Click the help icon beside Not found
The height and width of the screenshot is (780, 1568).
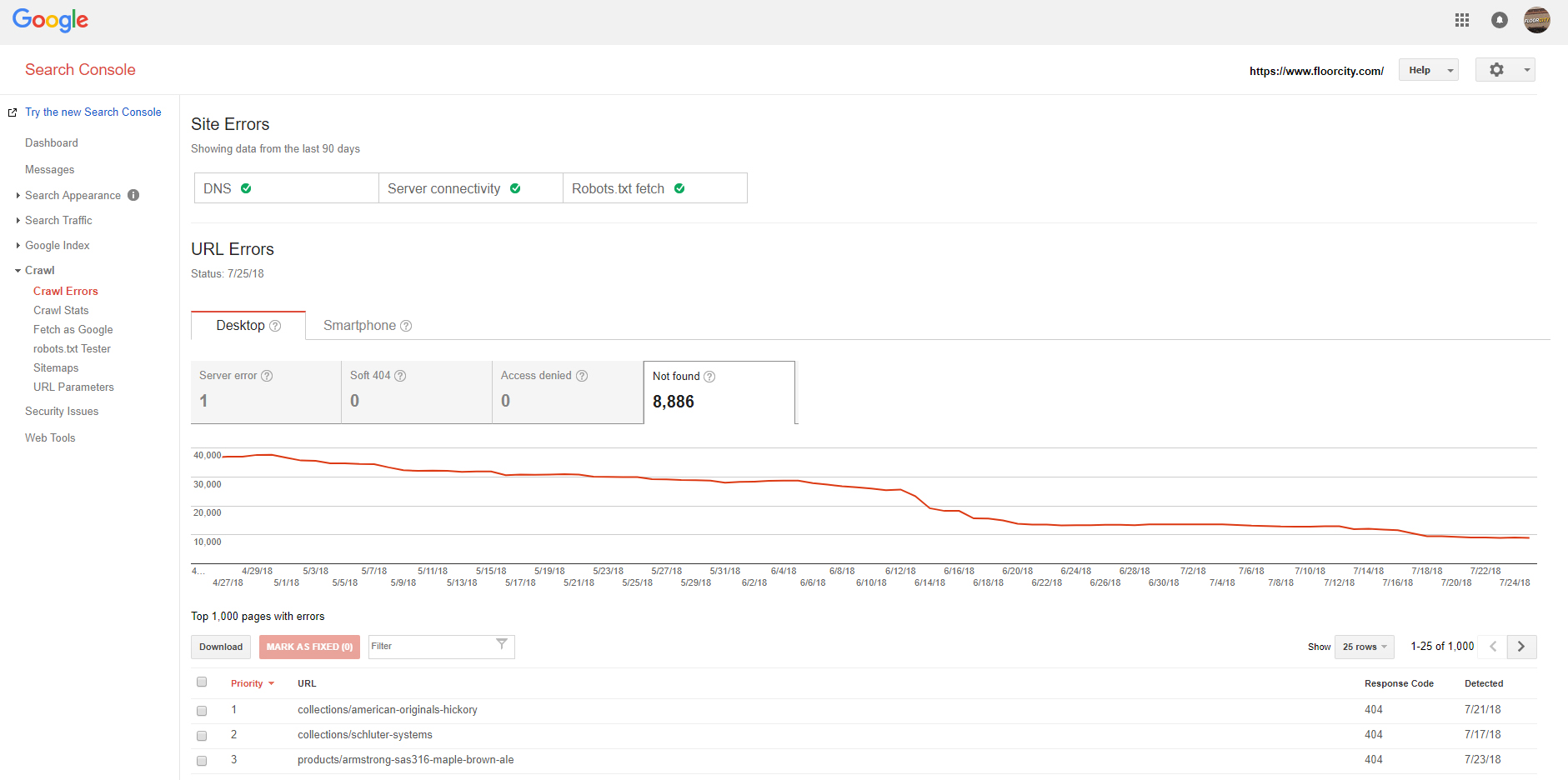(x=709, y=377)
